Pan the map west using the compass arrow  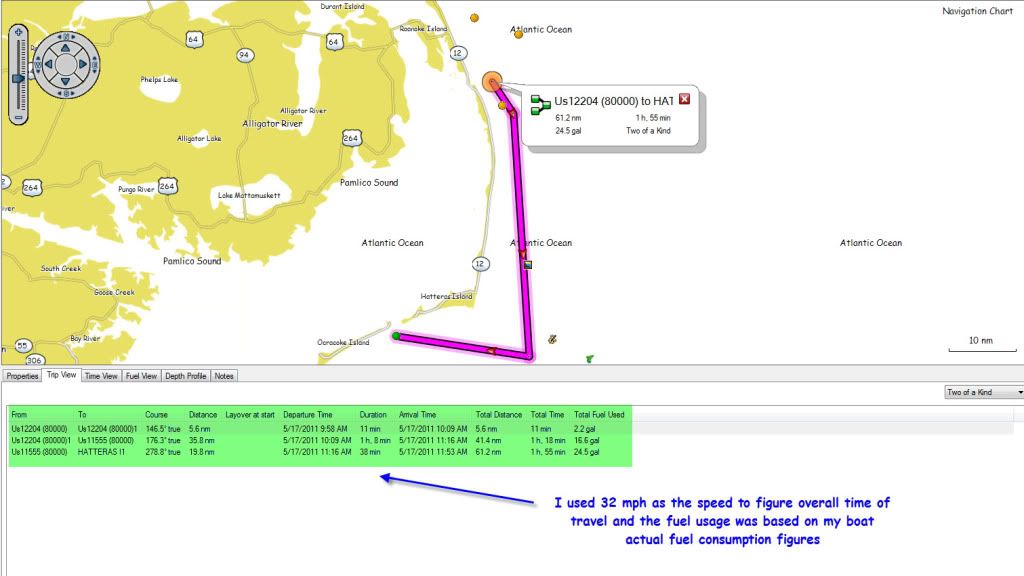click(48, 63)
